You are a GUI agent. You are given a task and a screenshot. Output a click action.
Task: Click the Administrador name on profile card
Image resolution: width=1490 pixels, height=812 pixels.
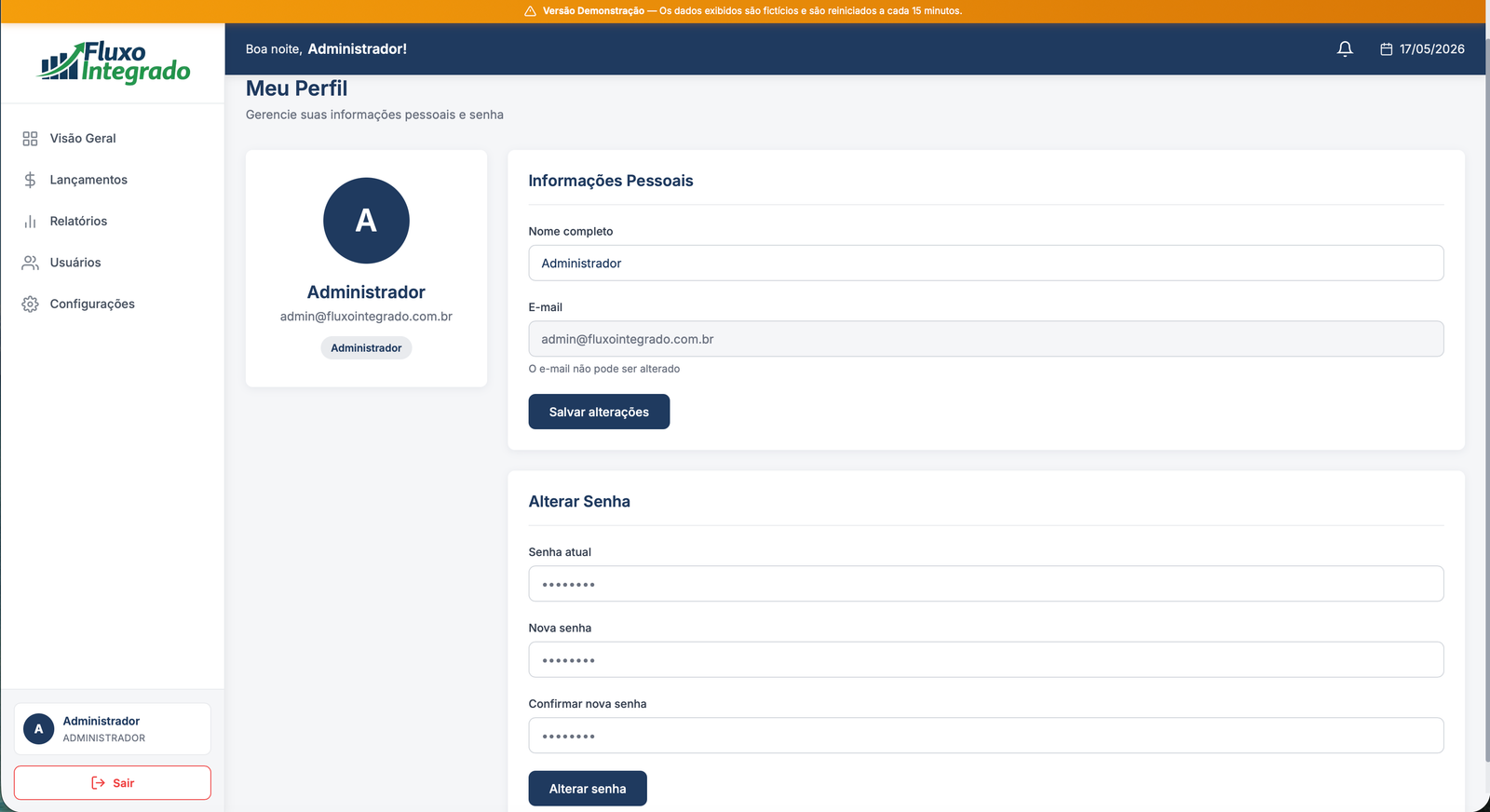pyautogui.click(x=366, y=292)
